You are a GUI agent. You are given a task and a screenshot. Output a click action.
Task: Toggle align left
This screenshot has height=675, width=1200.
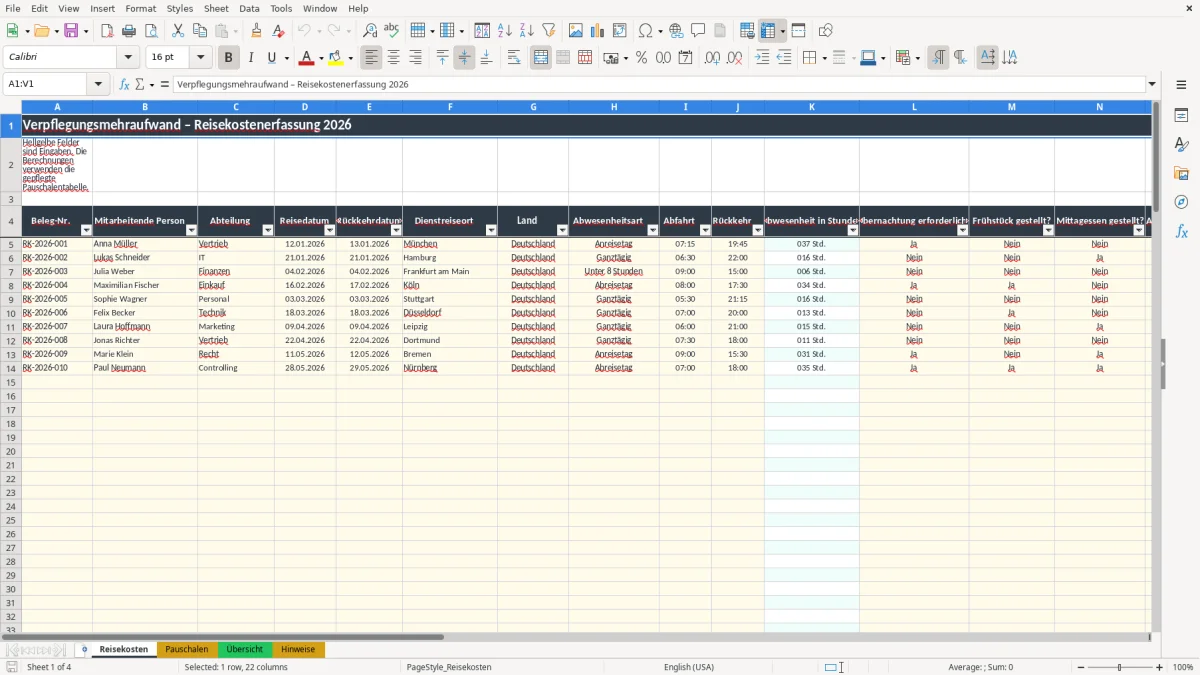(x=372, y=58)
